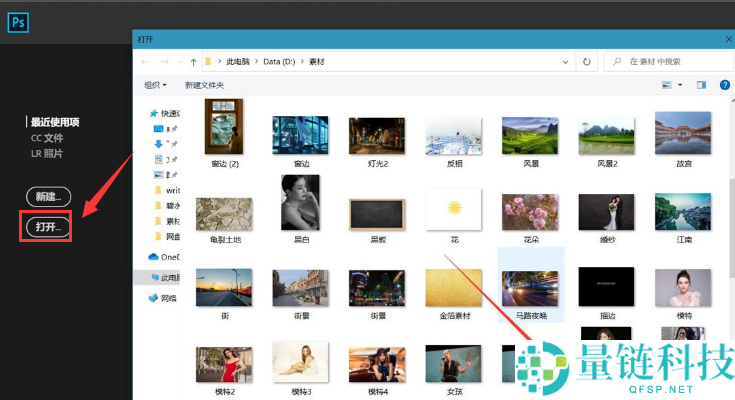
Task: Go forward using the forward arrow
Action: tap(165, 62)
